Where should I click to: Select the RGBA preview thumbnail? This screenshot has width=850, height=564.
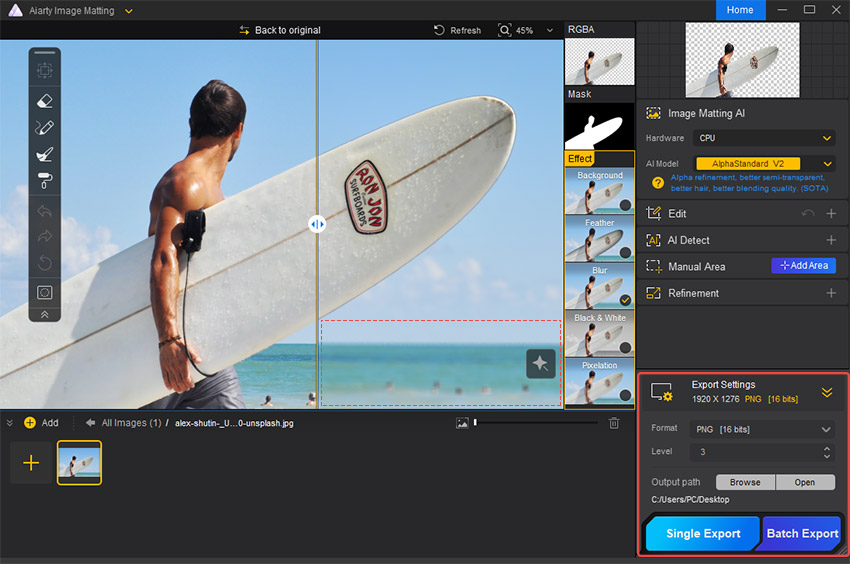[x=600, y=61]
